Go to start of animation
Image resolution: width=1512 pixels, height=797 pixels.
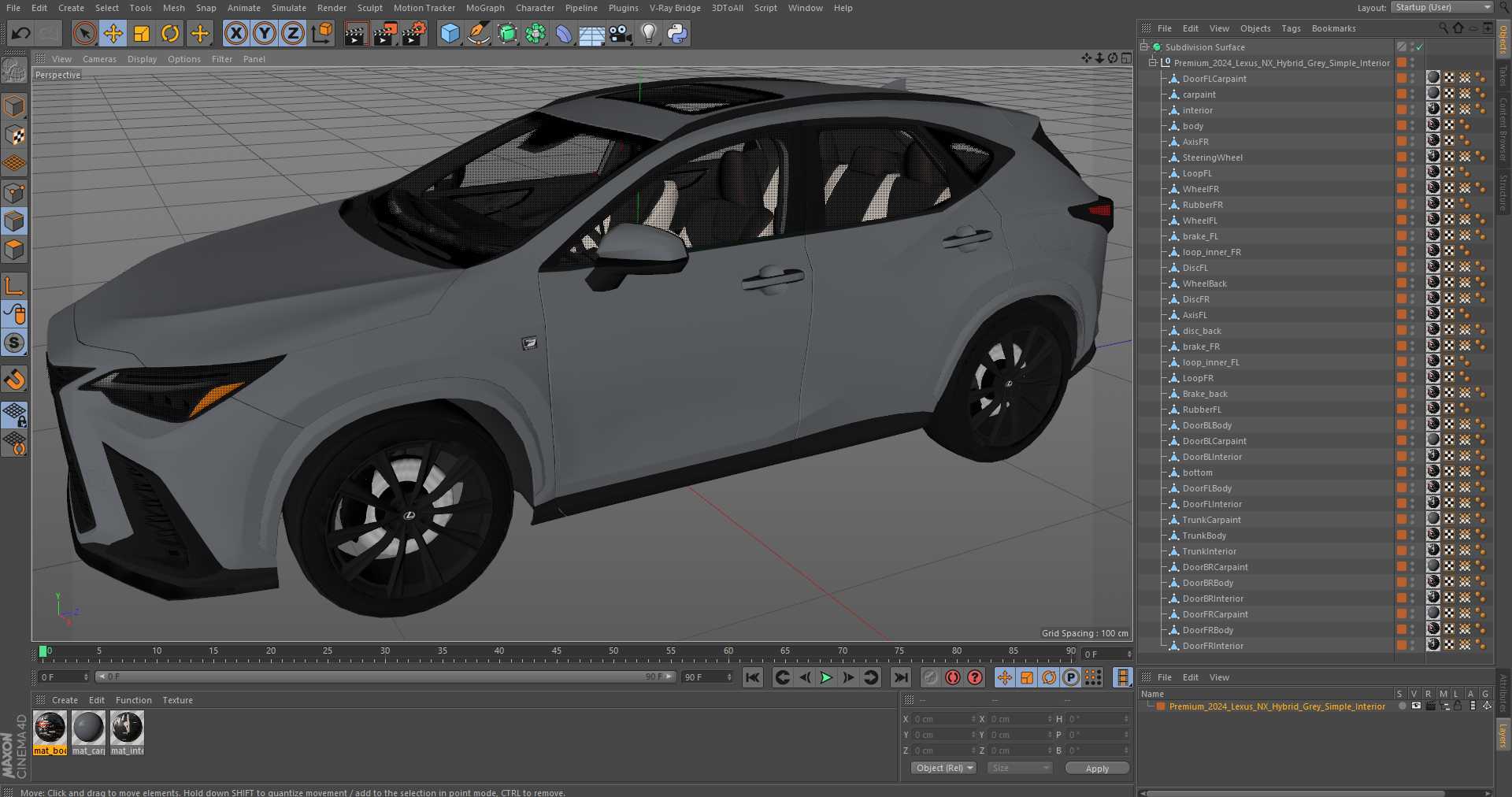tap(753, 677)
